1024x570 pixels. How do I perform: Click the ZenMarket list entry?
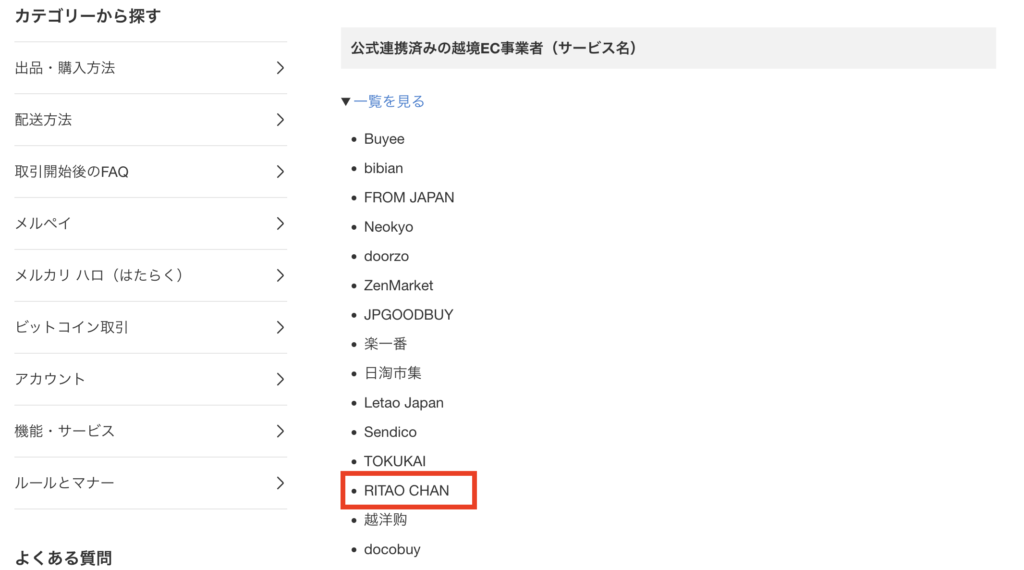[399, 285]
